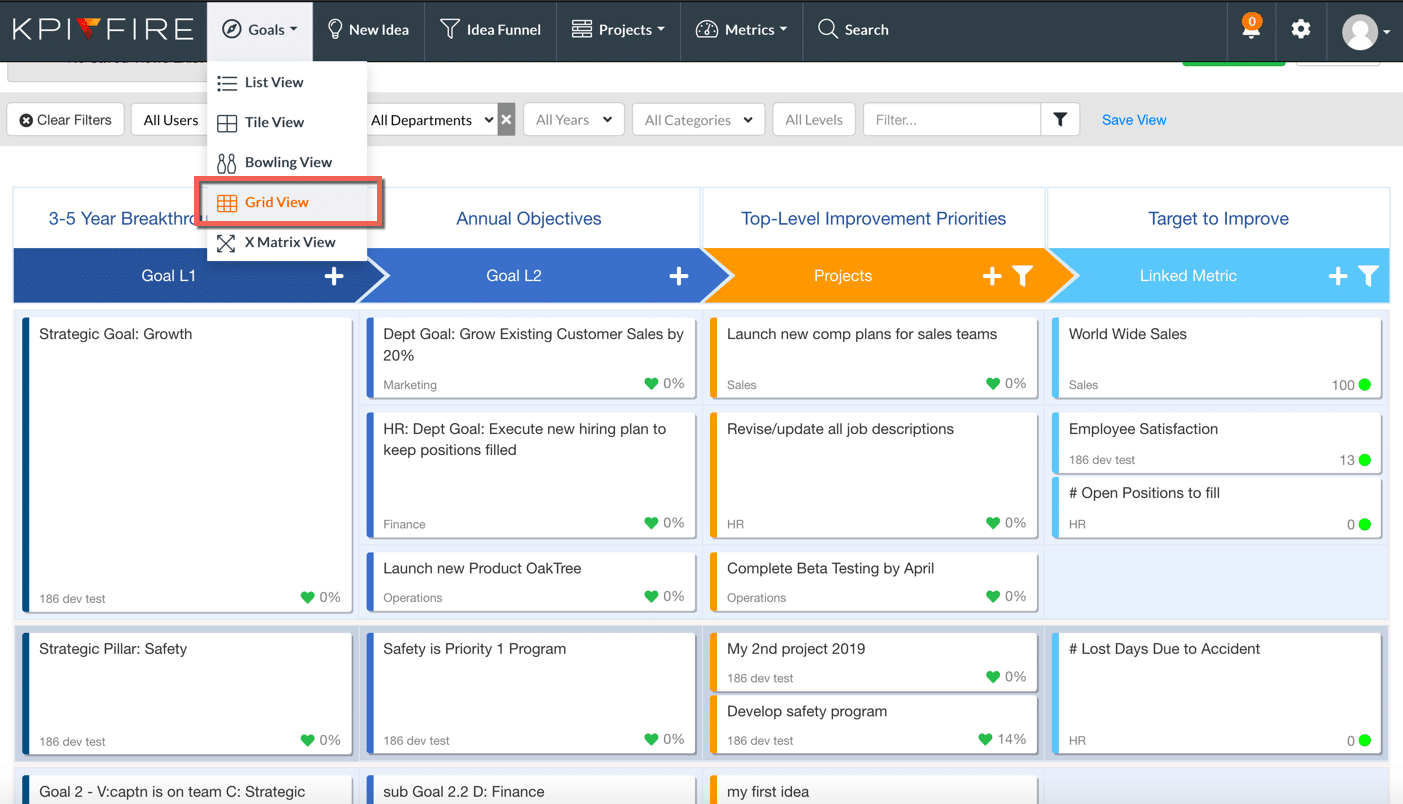
Task: Open the user avatar menu
Action: 1365,32
